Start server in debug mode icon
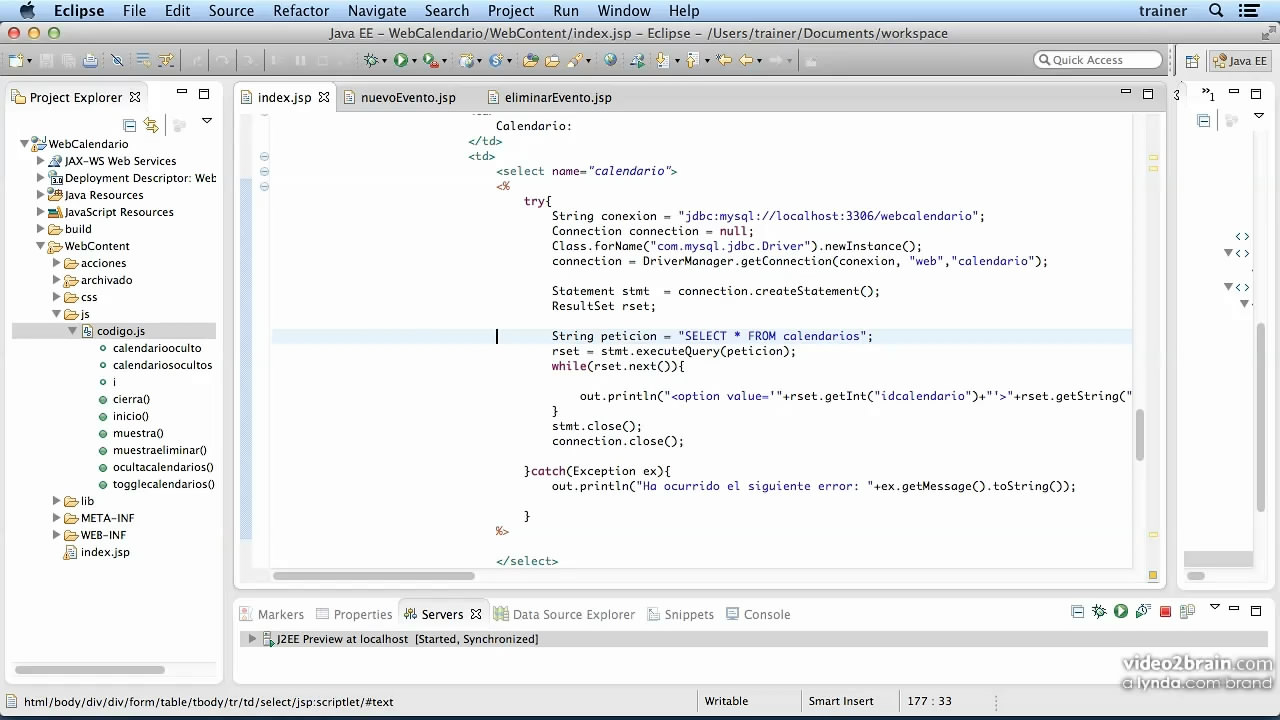The width and height of the screenshot is (1280, 720). (x=1099, y=611)
